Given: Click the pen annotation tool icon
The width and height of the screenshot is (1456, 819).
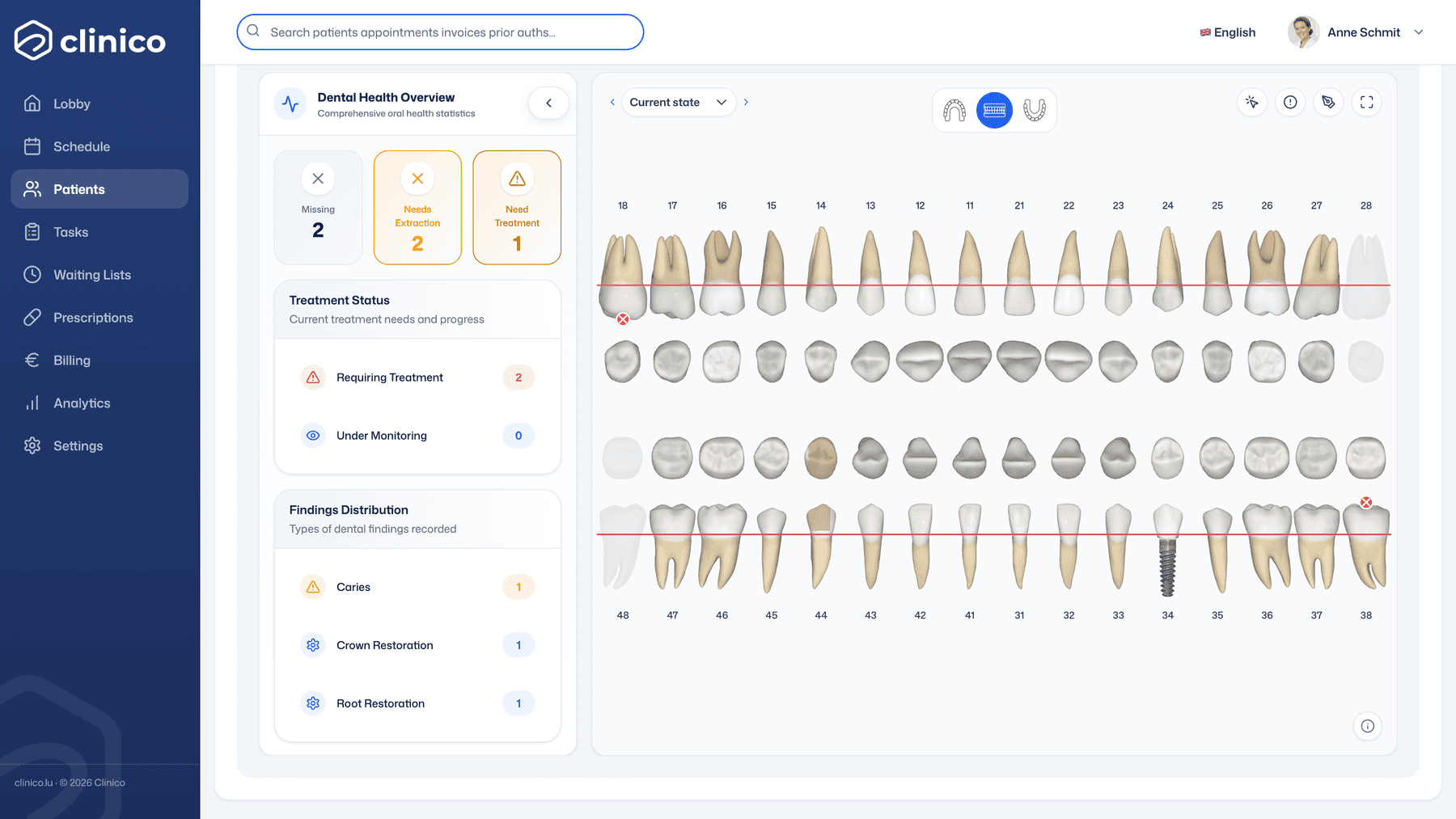Looking at the screenshot, I should pyautogui.click(x=1328, y=102).
